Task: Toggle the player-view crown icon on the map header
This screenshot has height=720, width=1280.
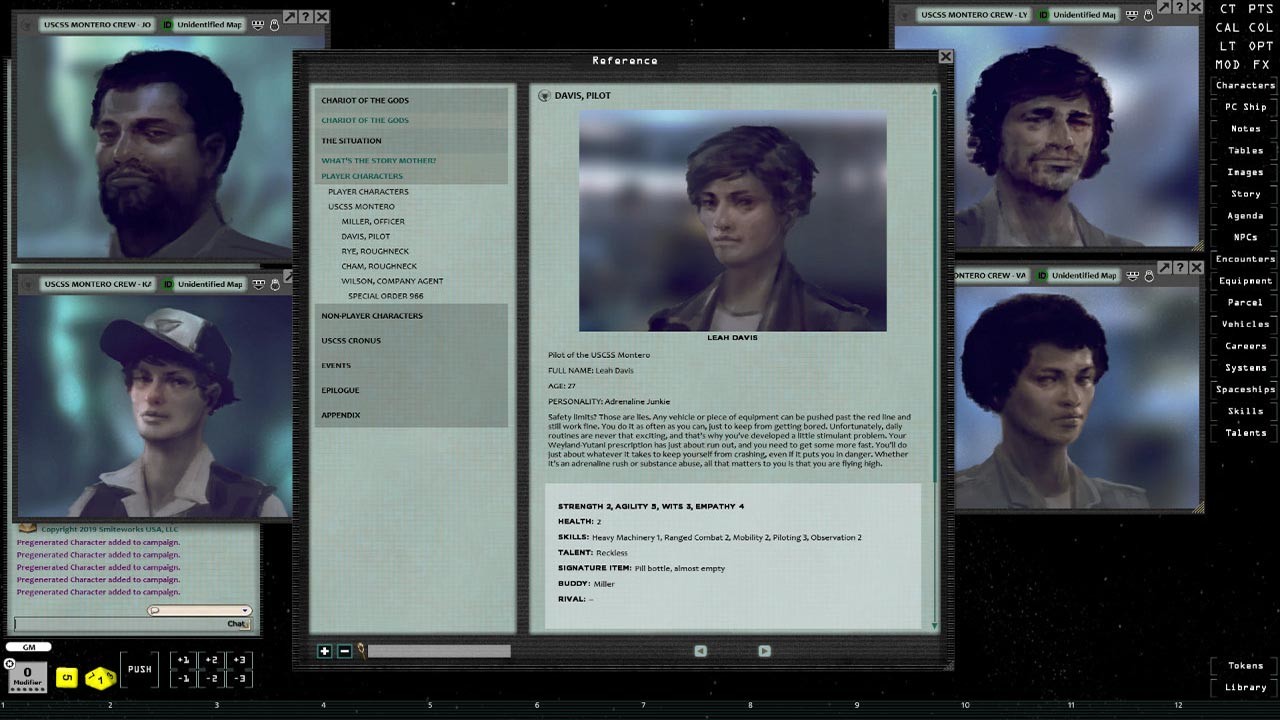Action: click(x=258, y=25)
